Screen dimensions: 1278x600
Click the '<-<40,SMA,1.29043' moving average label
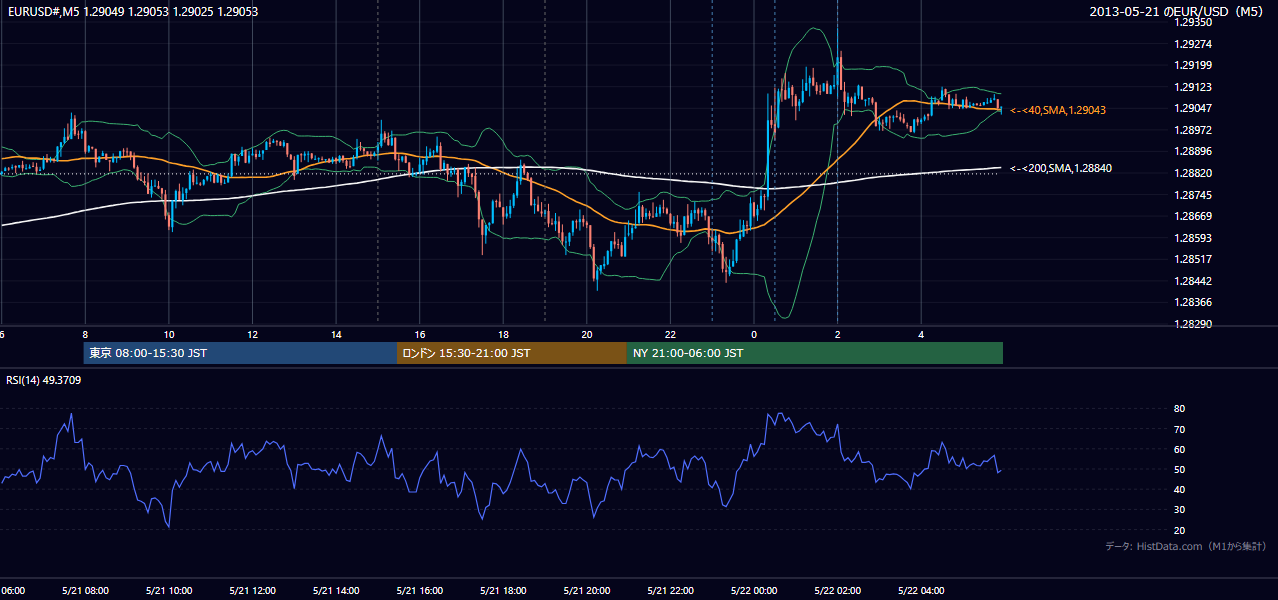(x=1058, y=110)
